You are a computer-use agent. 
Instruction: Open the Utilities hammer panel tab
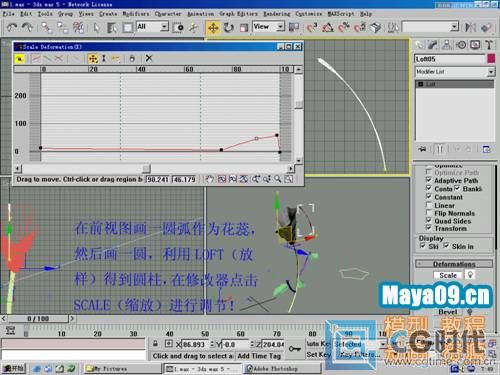(x=489, y=45)
